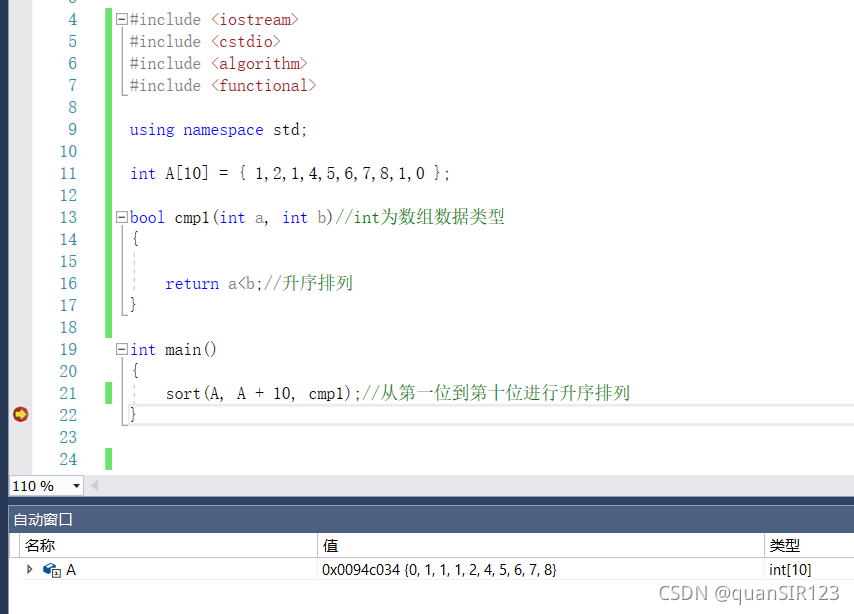Click the breakpoint marker on line 22
The height and width of the screenshot is (614, 854).
21,415
